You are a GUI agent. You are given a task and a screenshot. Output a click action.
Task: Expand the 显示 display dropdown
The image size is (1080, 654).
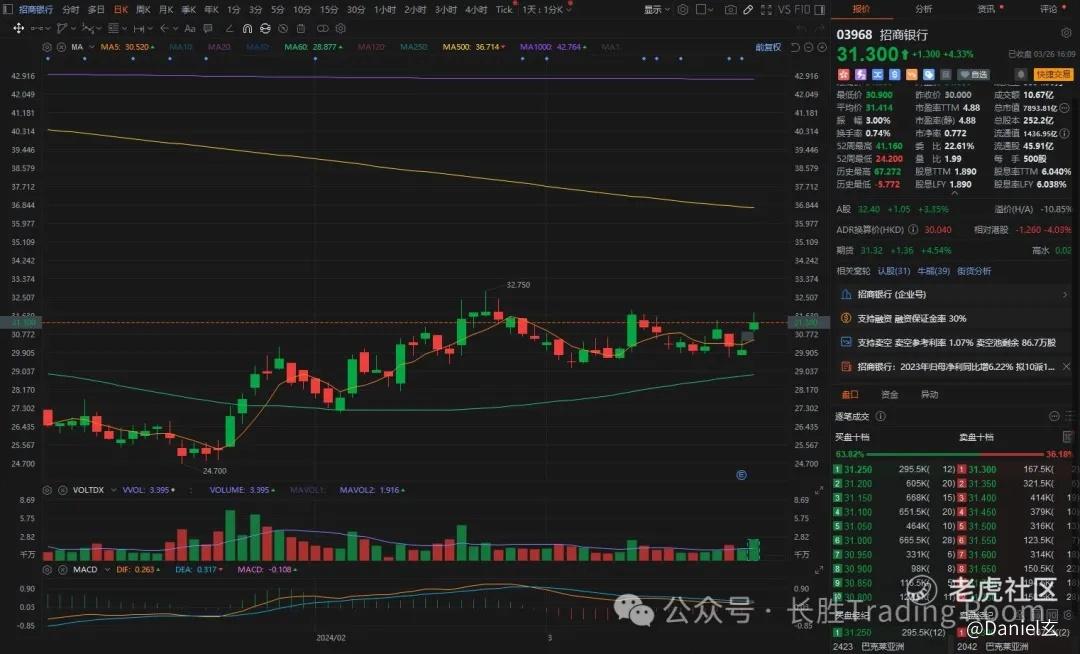(656, 10)
